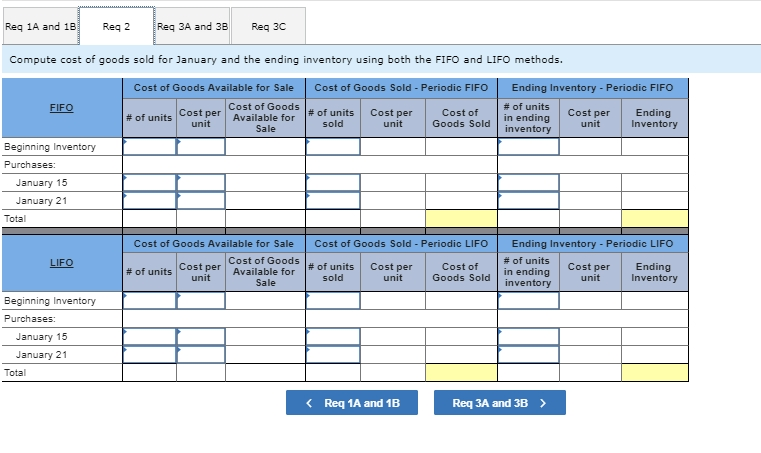Viewport: 761px width, 453px height.
Task: Click the LIFO total Cost of Goods Sold yellow cell
Action: [461, 372]
